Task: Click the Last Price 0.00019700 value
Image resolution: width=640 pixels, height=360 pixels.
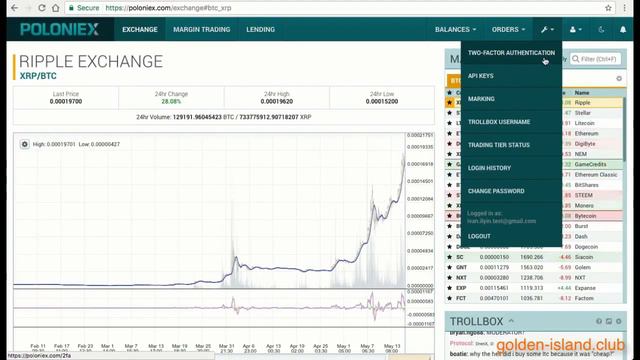Action: pos(66,101)
